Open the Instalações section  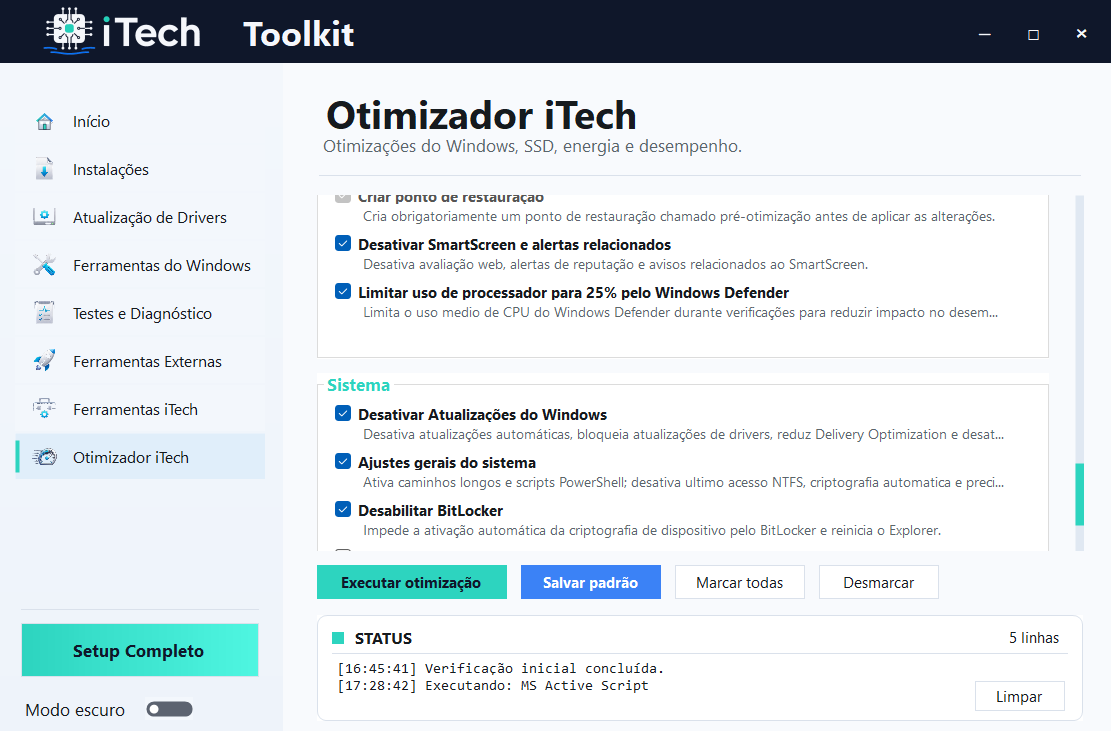tap(140, 169)
